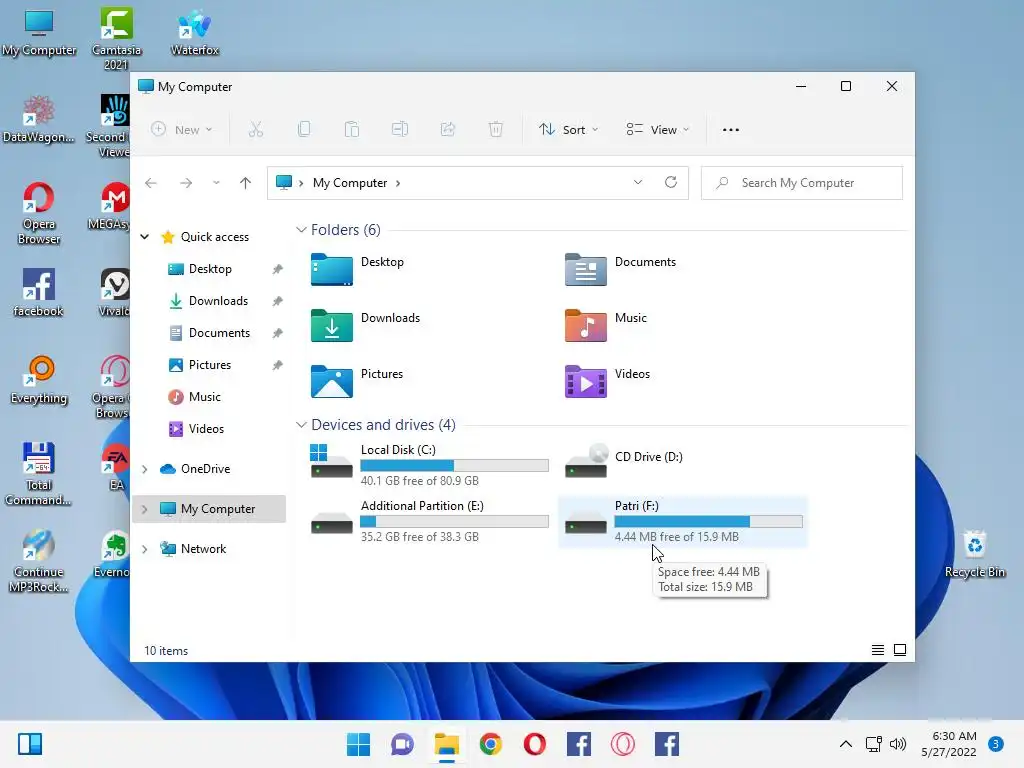Click the Delete trash icon in toolbar
1024x768 pixels.
496,129
